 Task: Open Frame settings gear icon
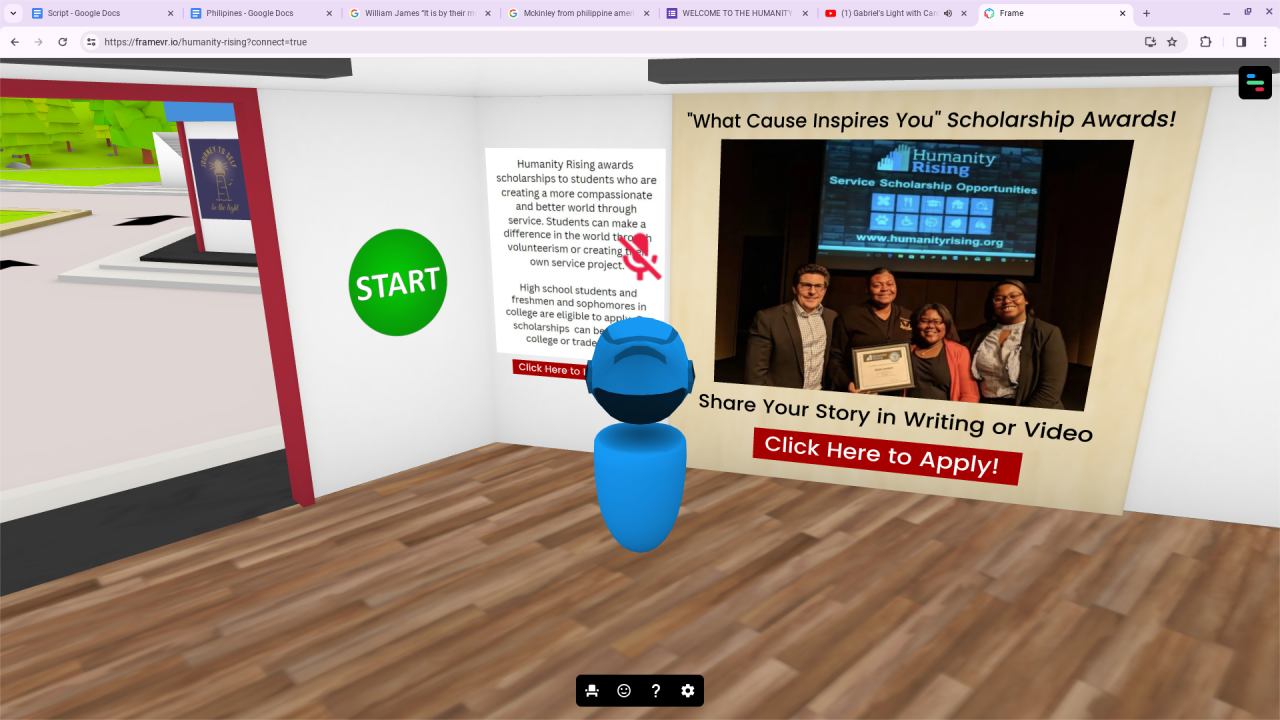[x=688, y=691]
